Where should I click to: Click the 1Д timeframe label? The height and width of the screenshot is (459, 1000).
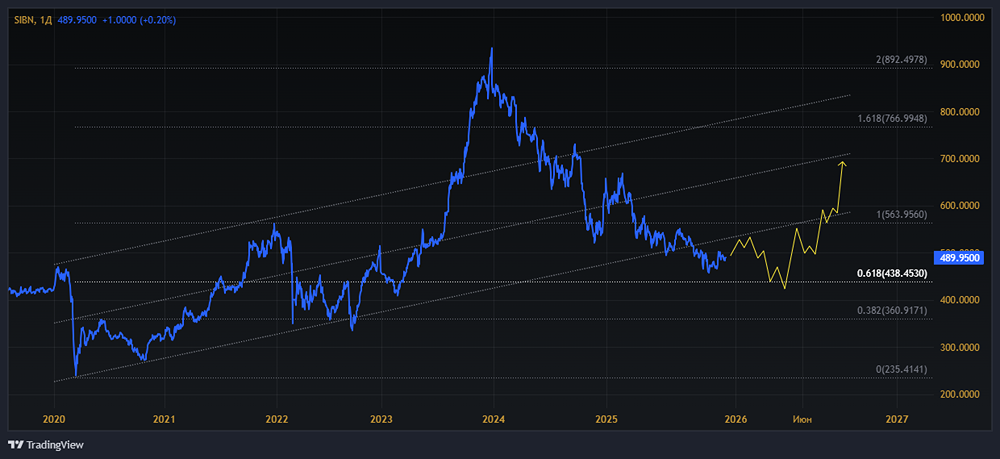pyautogui.click(x=45, y=20)
